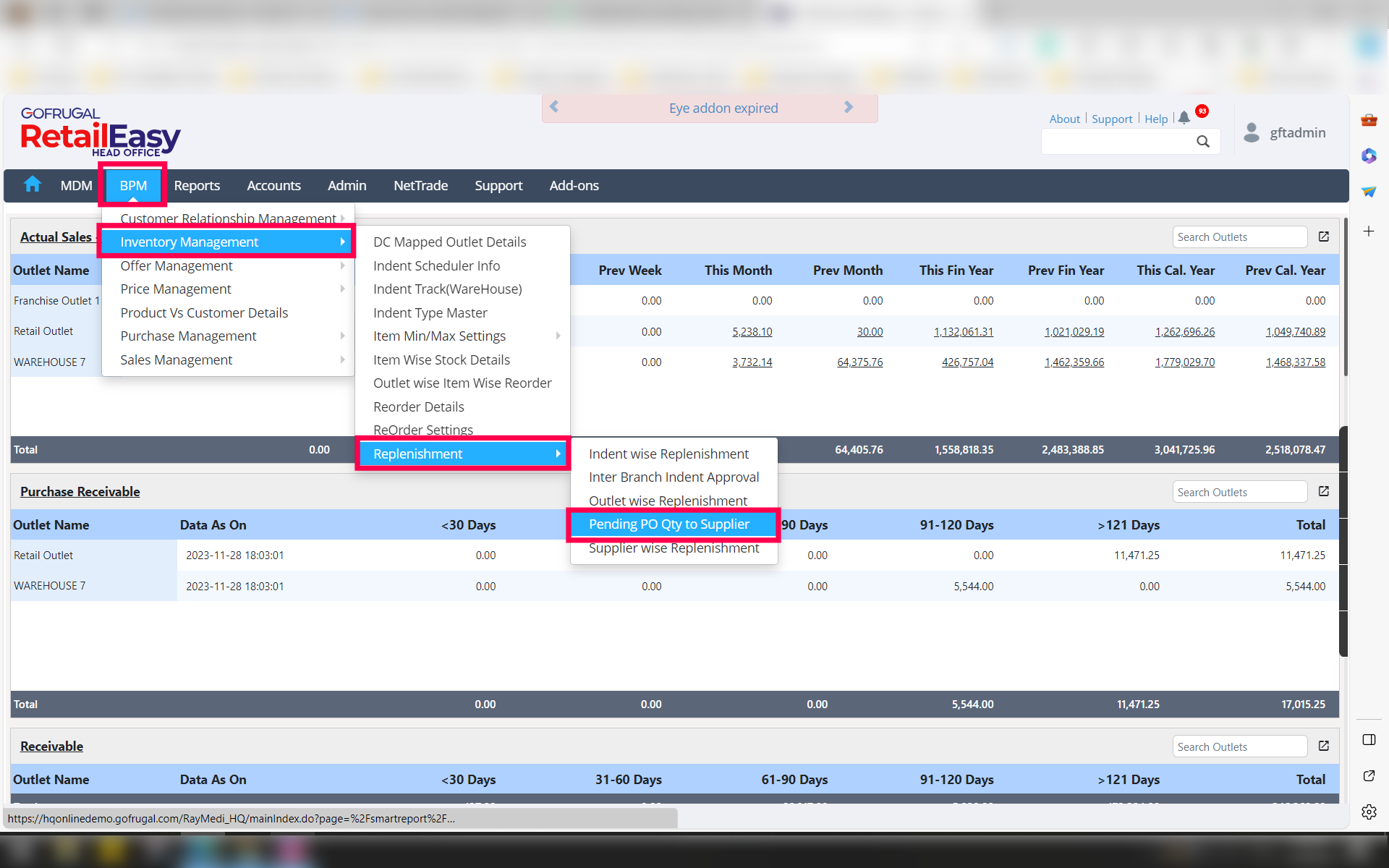Click the Receivable panel popout icon
Screen dimensions: 1389x868
pyautogui.click(x=1323, y=746)
